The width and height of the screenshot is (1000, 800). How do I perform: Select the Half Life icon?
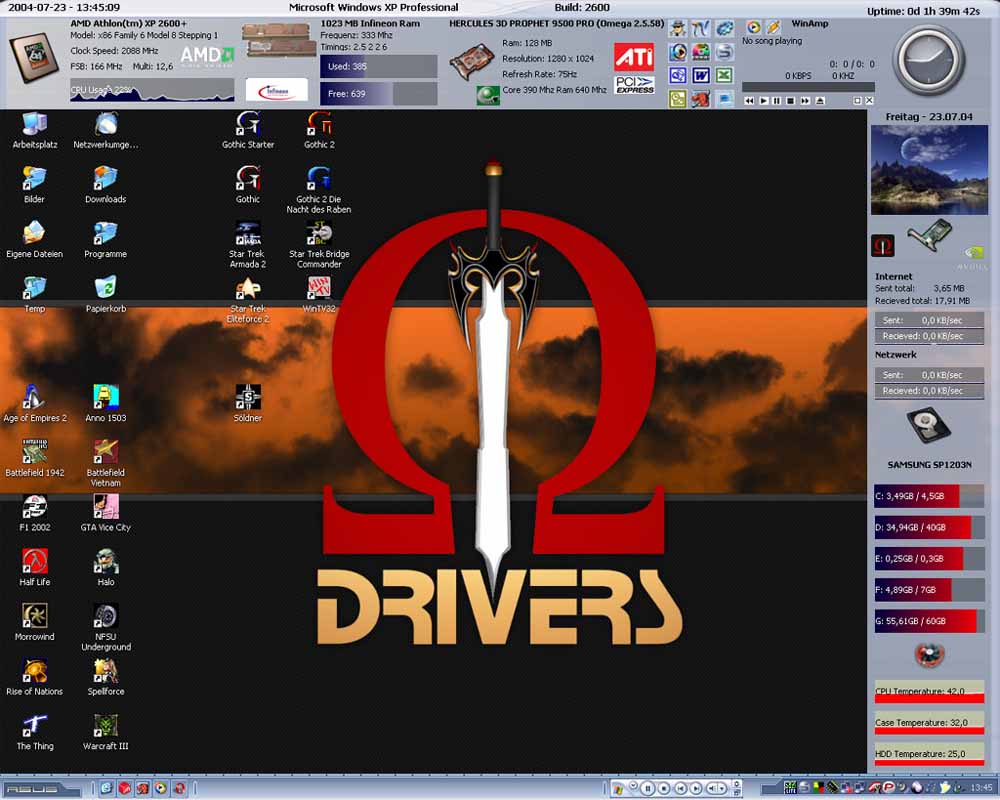(34, 568)
